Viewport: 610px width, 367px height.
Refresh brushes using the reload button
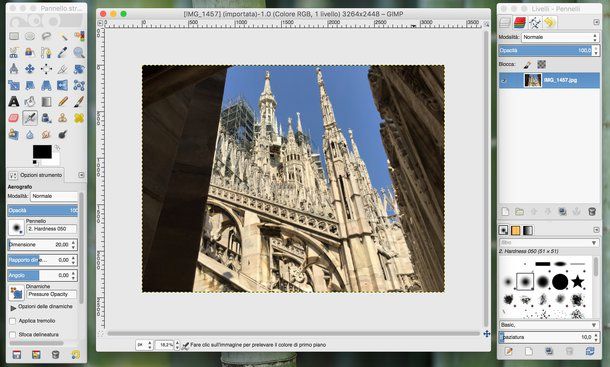pos(590,351)
